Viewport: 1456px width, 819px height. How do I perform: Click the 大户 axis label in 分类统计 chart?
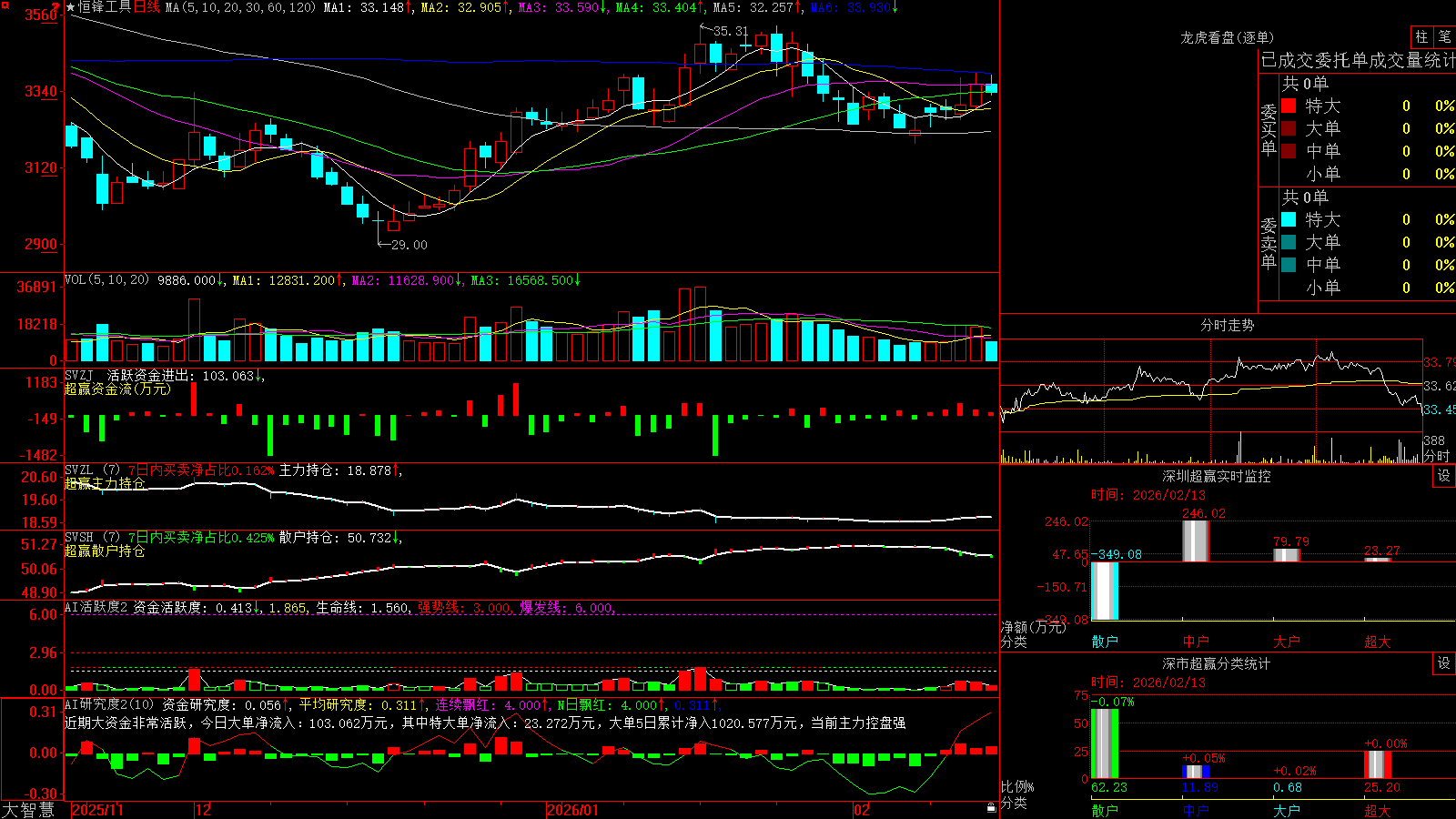(1287, 810)
